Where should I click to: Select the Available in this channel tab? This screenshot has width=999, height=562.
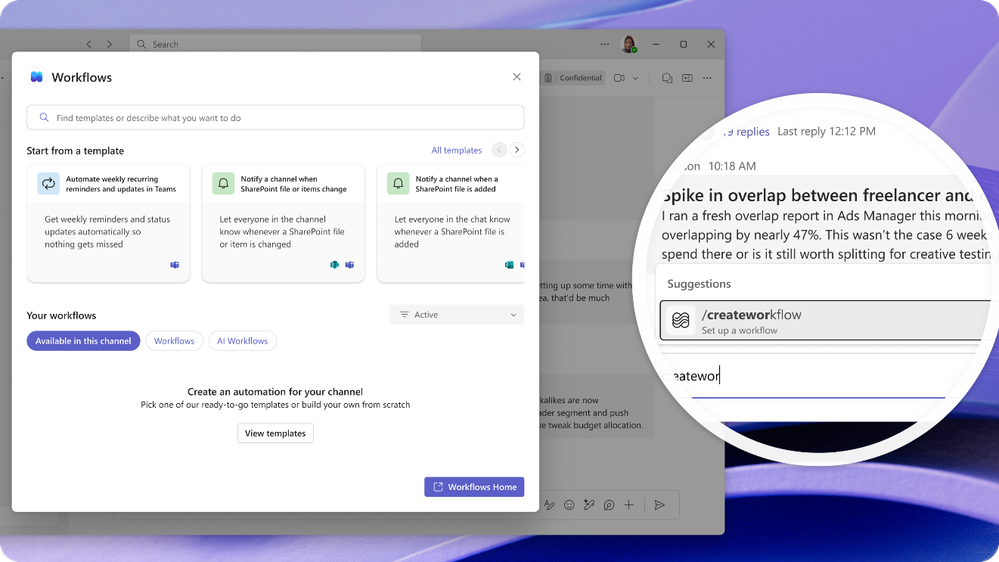83,341
